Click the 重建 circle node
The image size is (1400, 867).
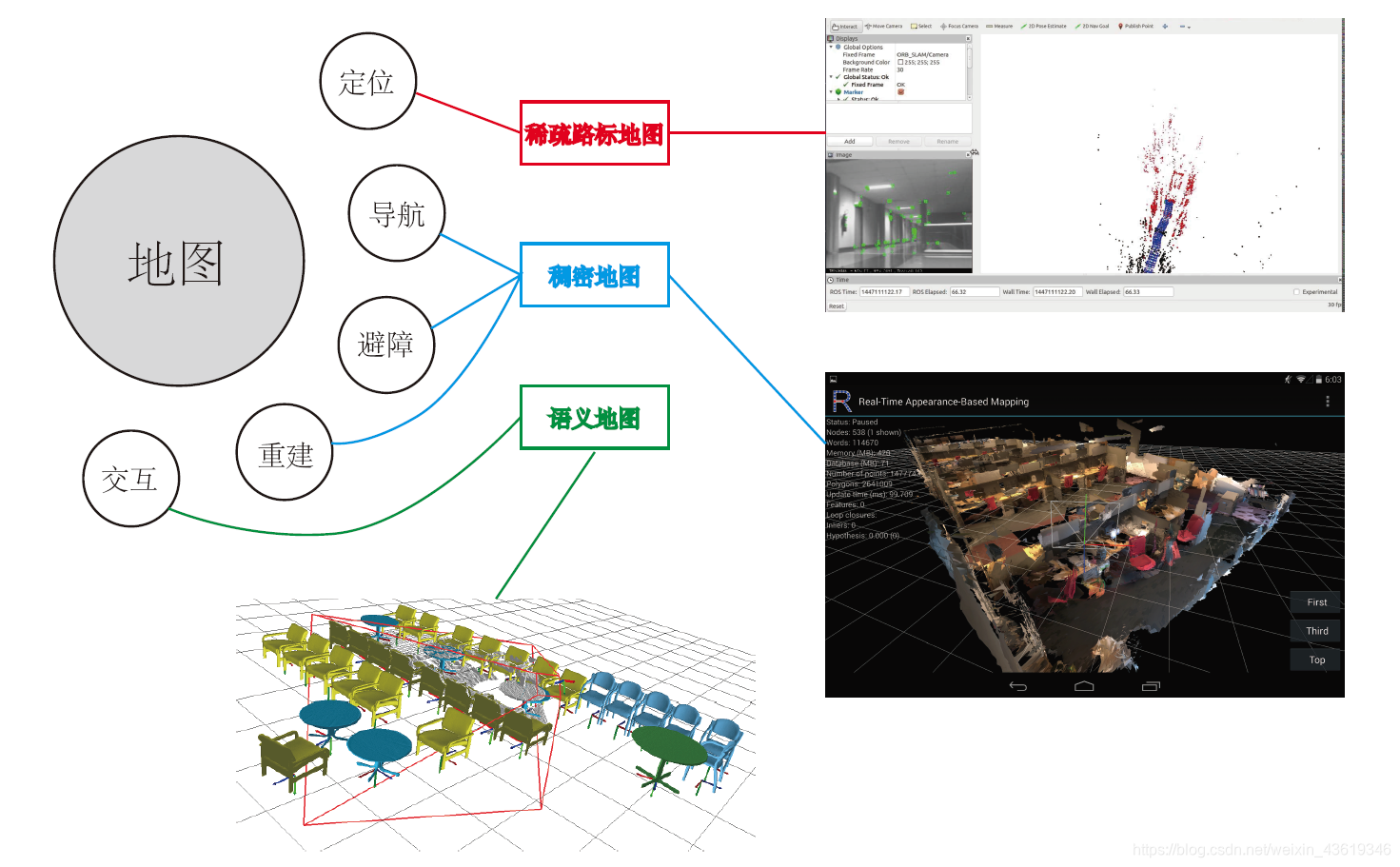pyautogui.click(x=285, y=453)
